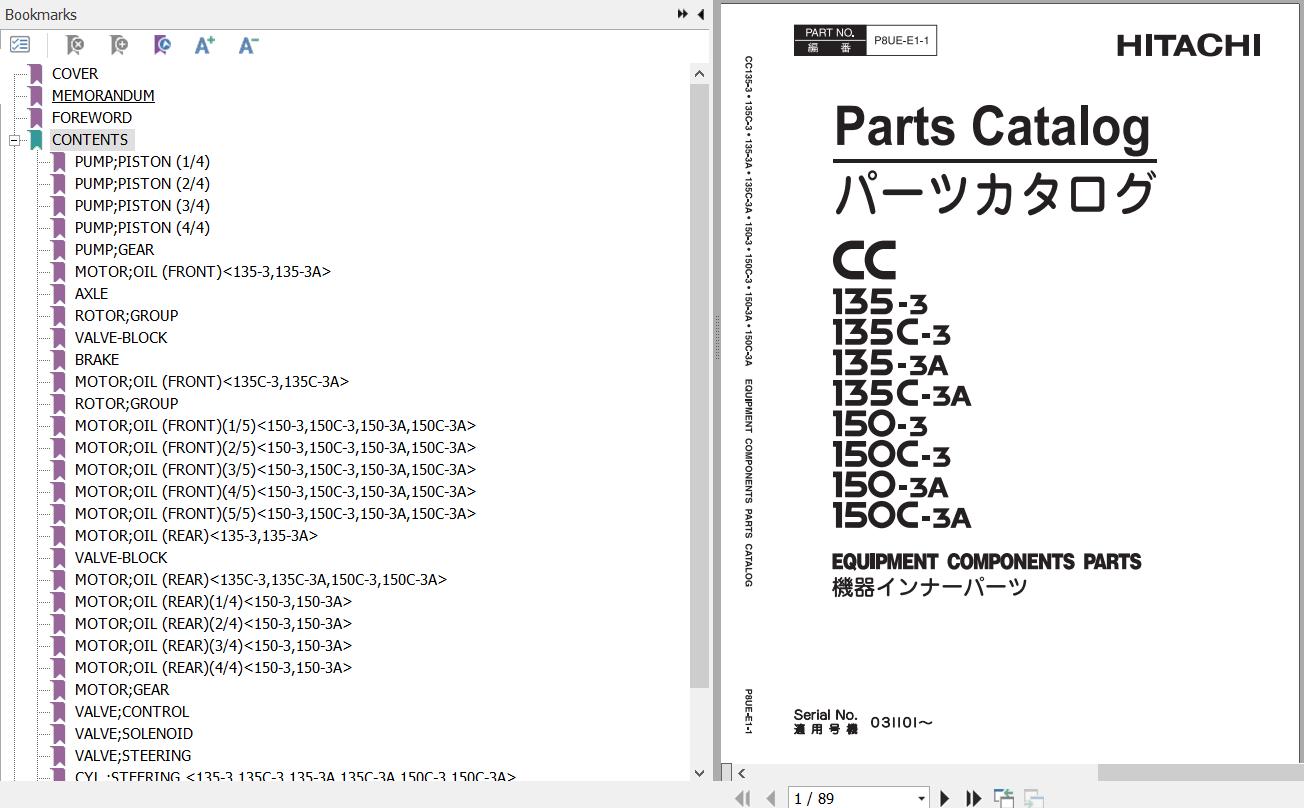The height and width of the screenshot is (808, 1304).
Task: Open MOTOR;OIL (FRONT)(2/5) bookmark
Action: tap(275, 447)
